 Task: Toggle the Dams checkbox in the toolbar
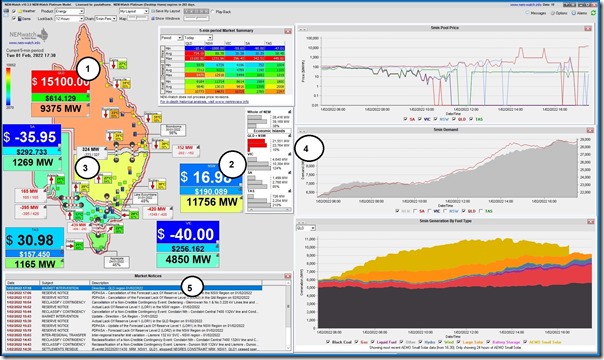pos(14,18)
